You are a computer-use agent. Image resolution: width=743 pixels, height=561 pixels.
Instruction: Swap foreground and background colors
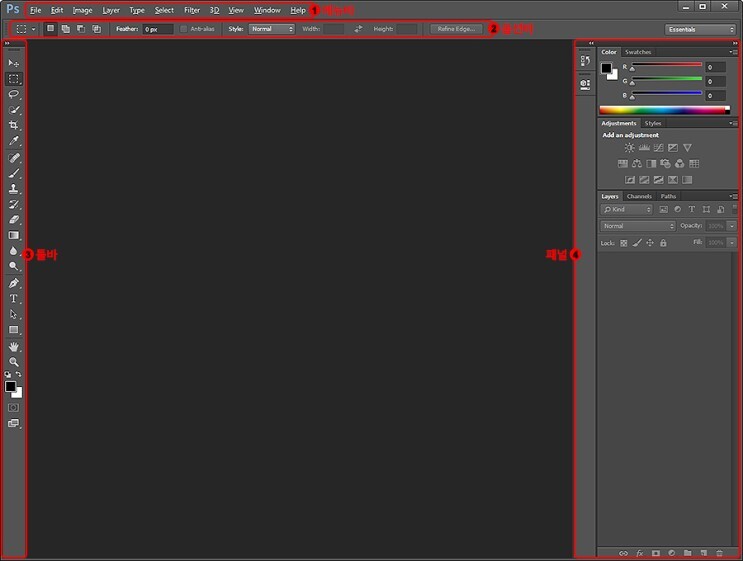click(x=18, y=374)
